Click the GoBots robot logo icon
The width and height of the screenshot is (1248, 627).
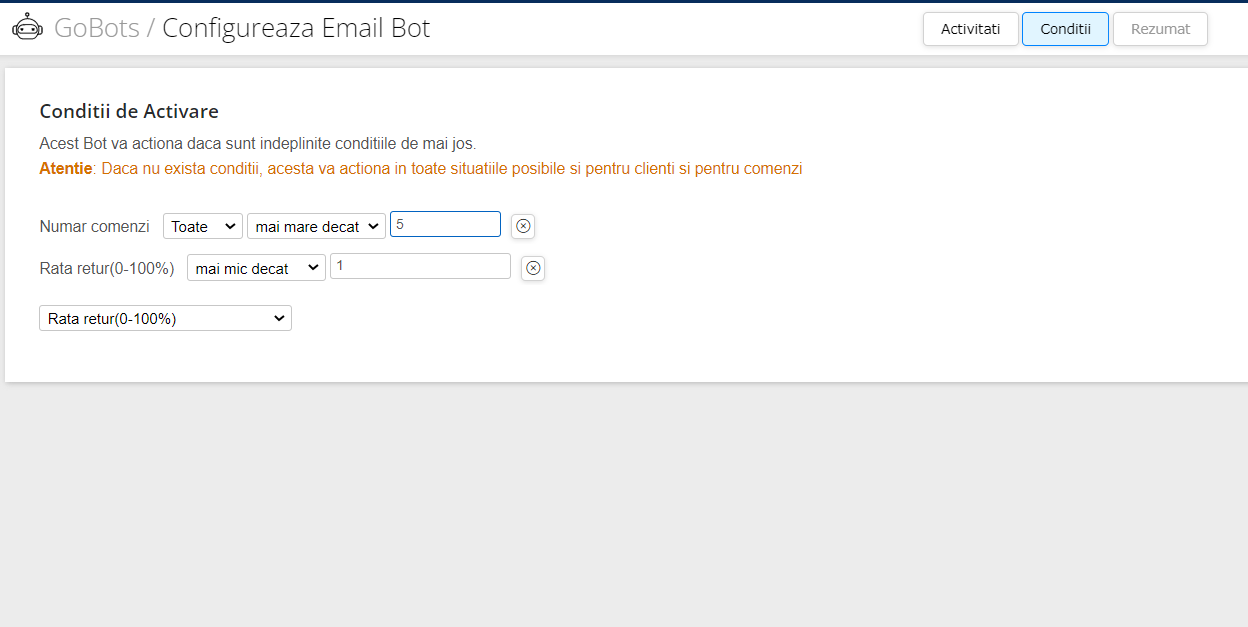pyautogui.click(x=28, y=28)
